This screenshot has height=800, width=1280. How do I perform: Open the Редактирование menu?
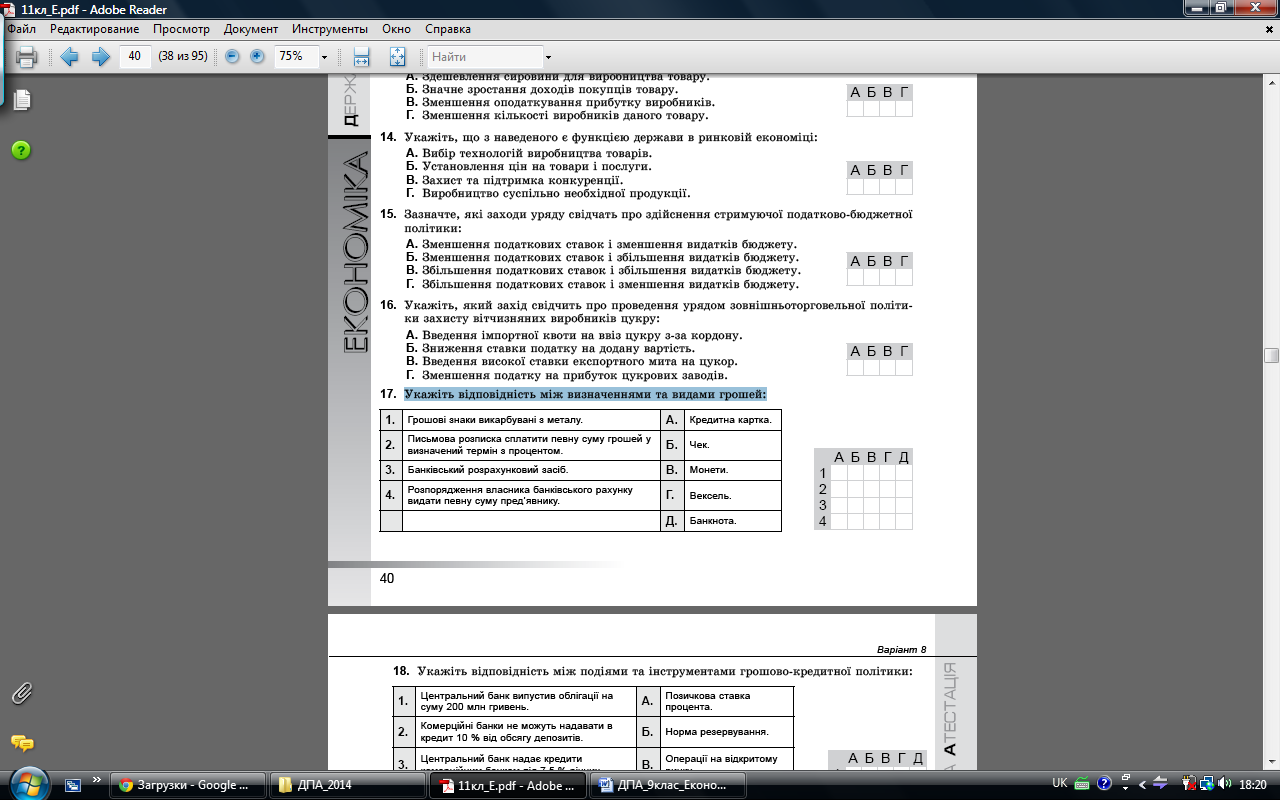pyautogui.click(x=95, y=29)
